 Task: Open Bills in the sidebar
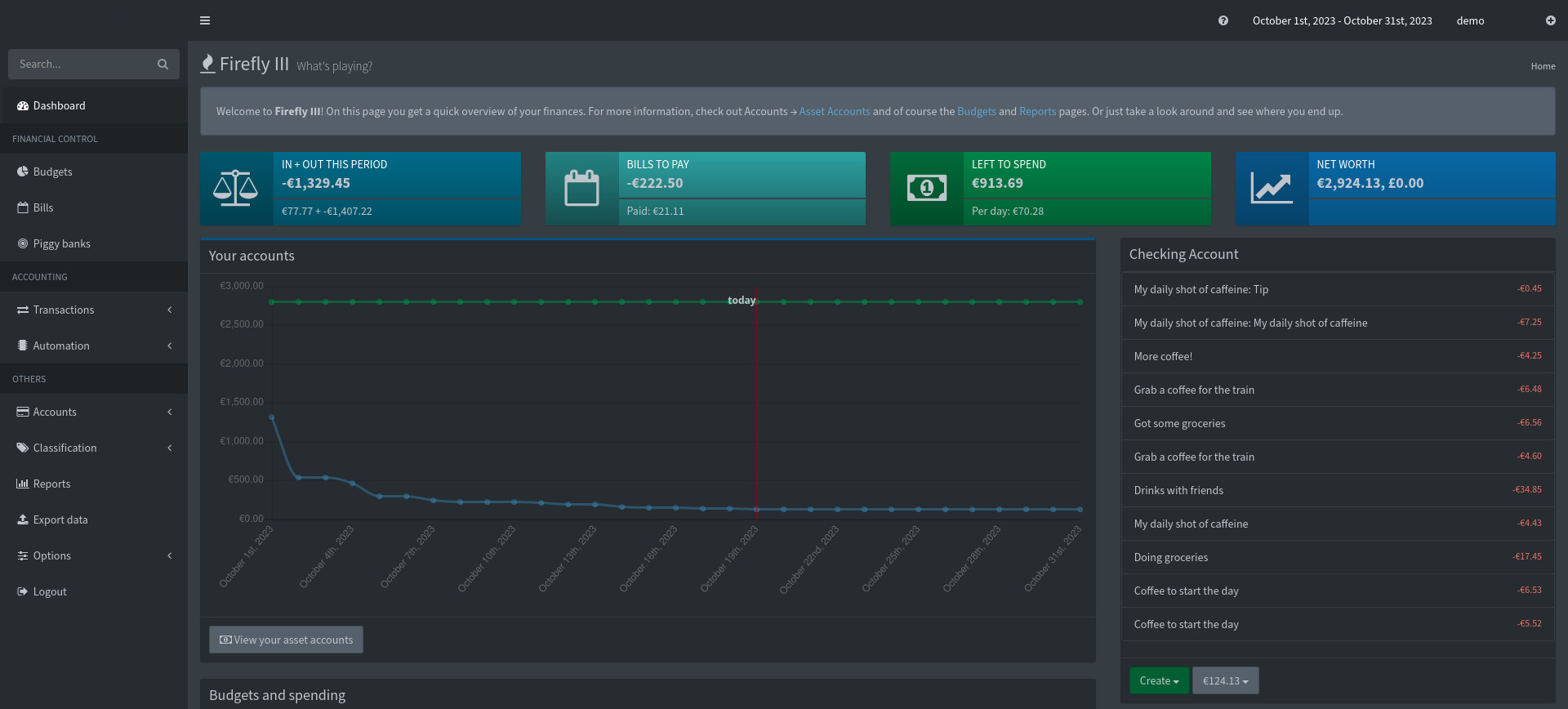point(94,207)
